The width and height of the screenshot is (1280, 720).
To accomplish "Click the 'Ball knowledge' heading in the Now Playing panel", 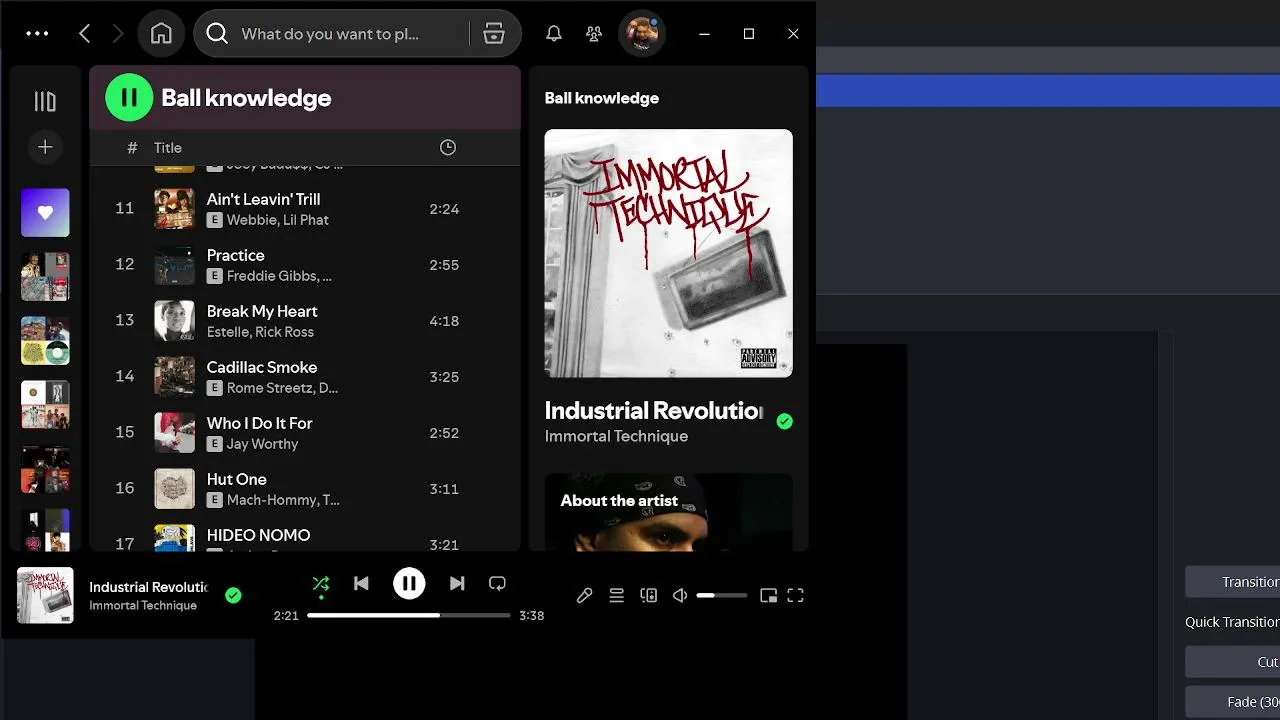I will click(x=601, y=98).
